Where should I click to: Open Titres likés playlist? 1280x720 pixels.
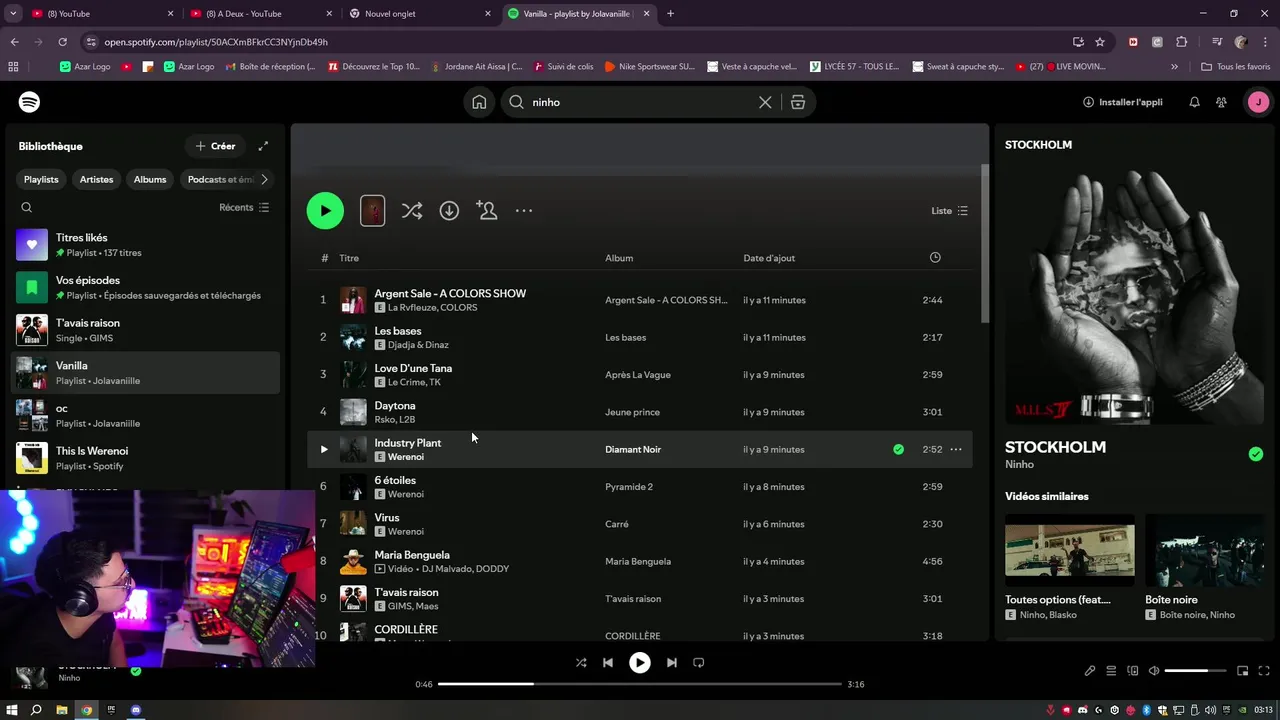(x=146, y=245)
